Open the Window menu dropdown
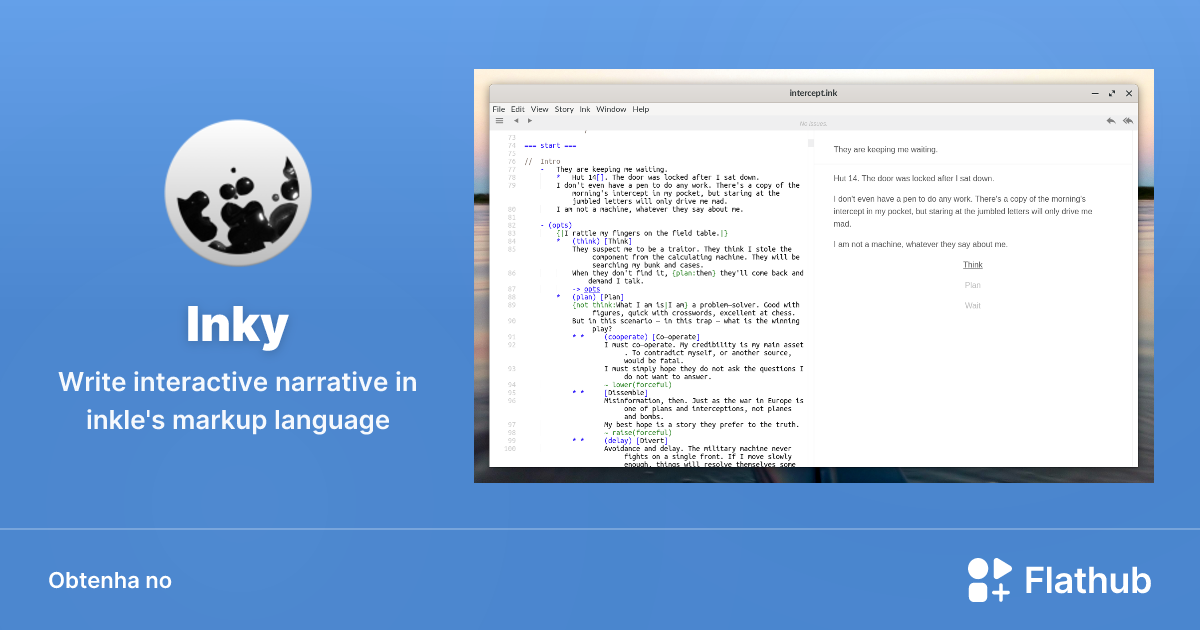The image size is (1200, 630). coord(611,109)
